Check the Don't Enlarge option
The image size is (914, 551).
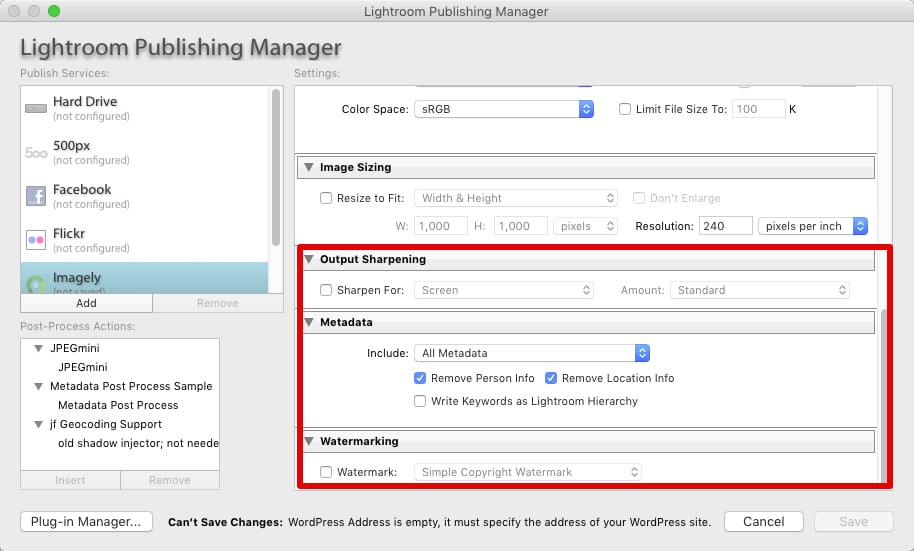pos(639,198)
